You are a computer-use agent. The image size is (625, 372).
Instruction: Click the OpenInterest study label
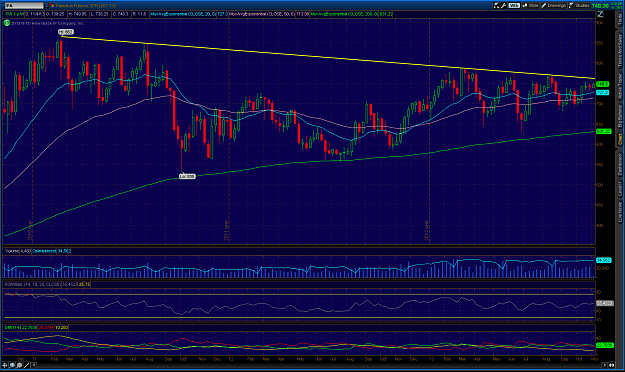click(44, 251)
